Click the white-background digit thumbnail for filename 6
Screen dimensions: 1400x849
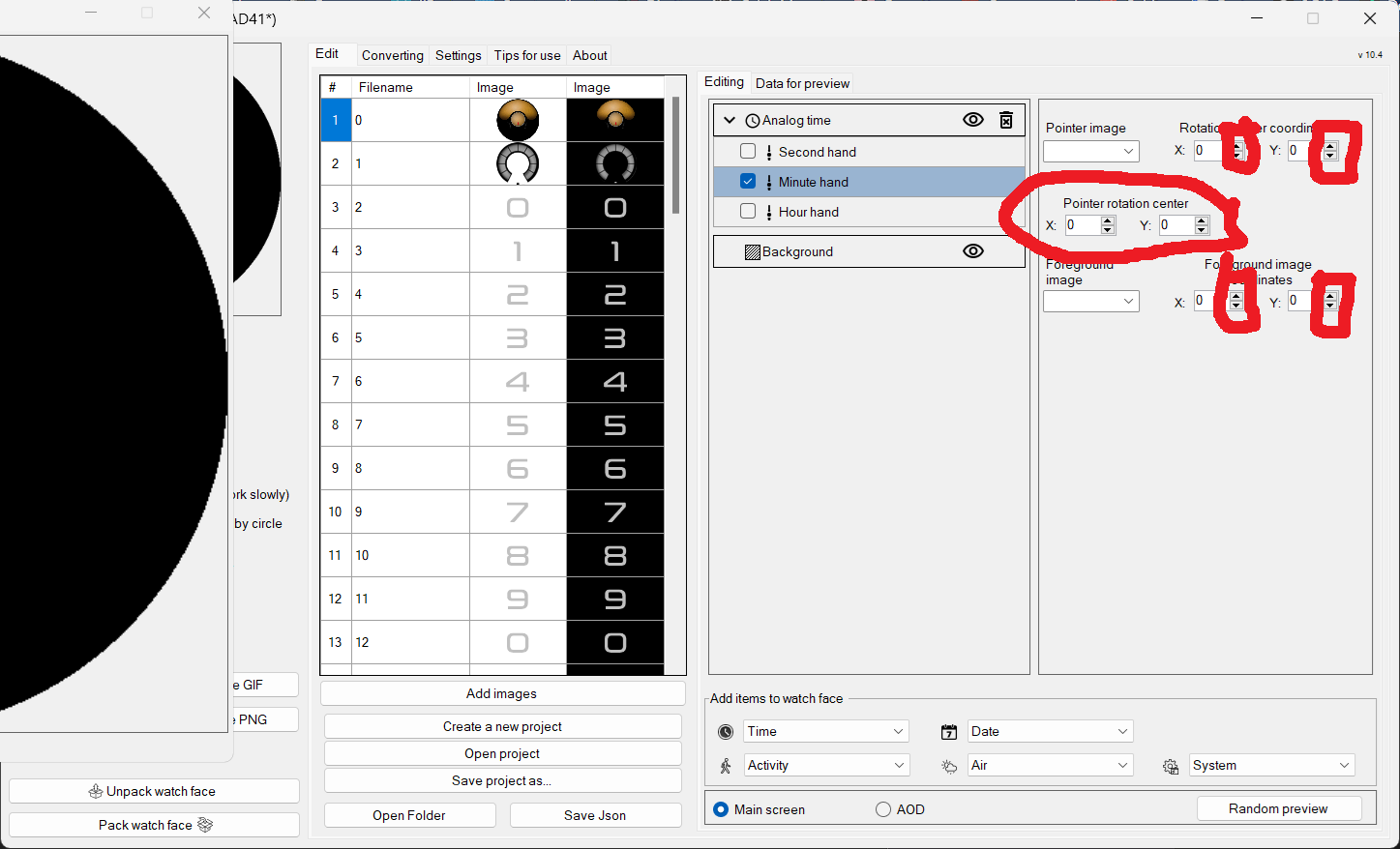518,381
